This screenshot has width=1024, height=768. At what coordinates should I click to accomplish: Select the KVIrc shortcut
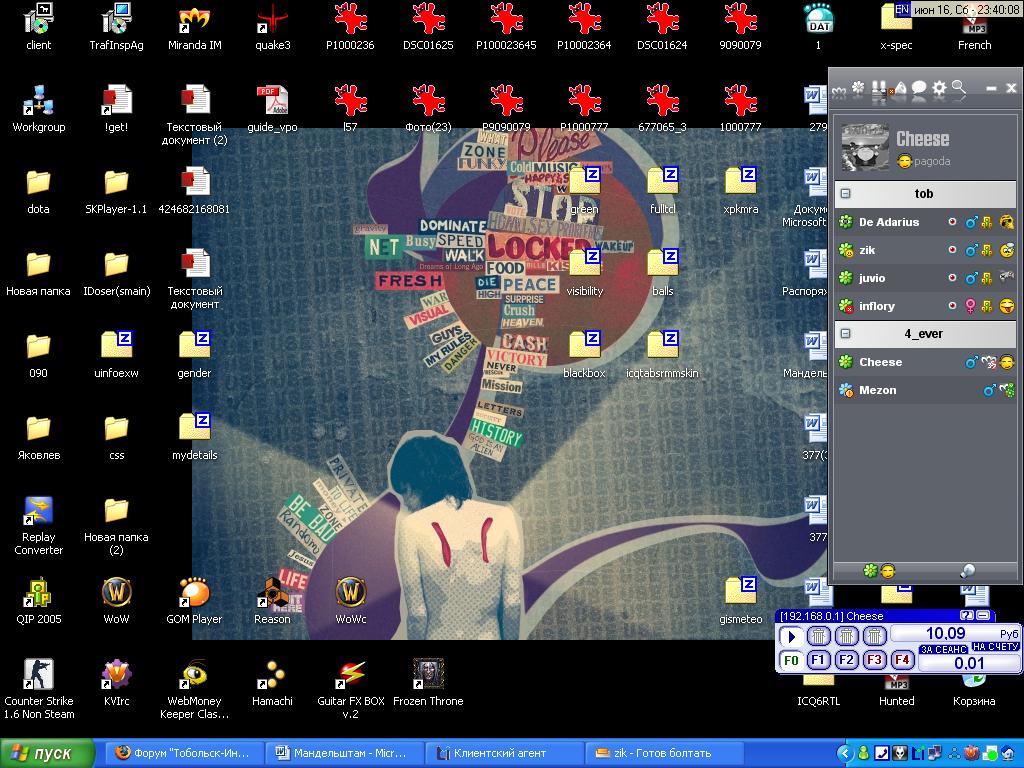pos(116,682)
